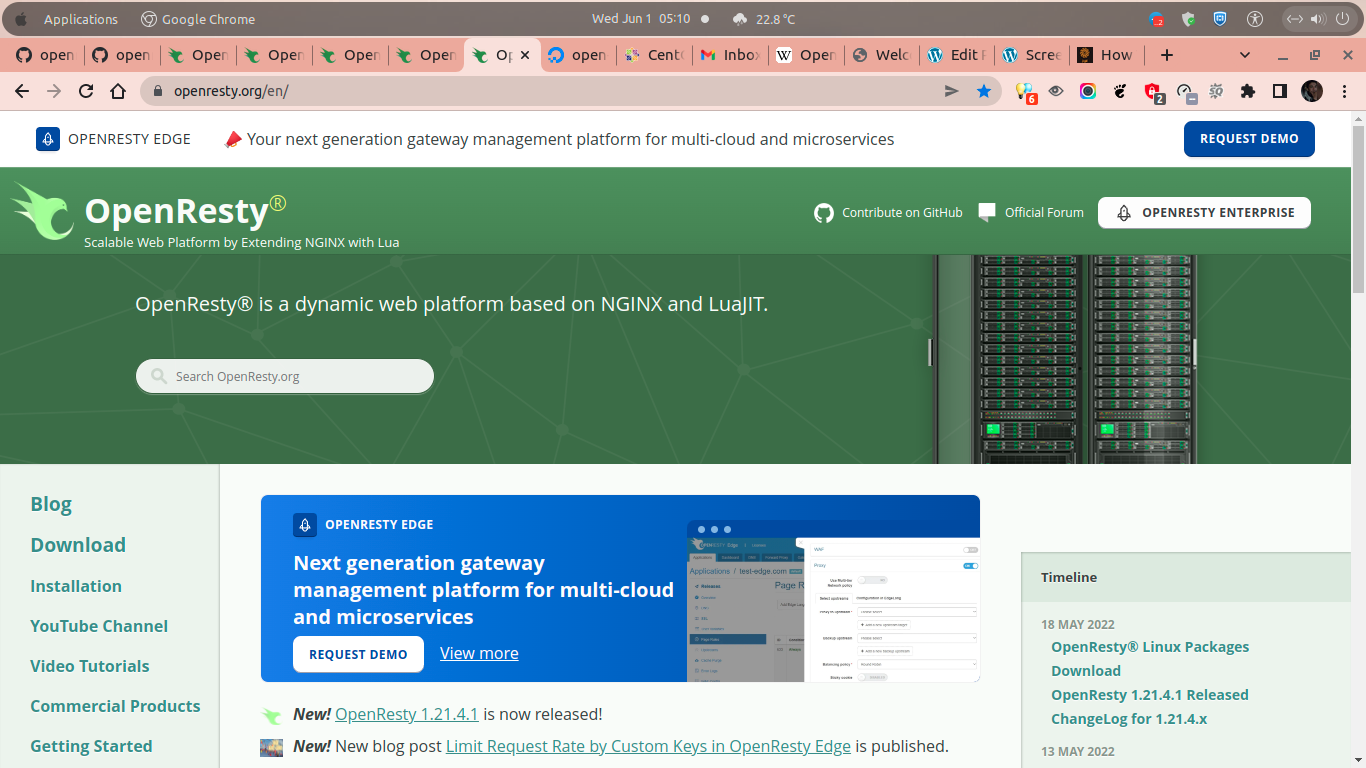Open the Download sidebar link

(x=78, y=545)
